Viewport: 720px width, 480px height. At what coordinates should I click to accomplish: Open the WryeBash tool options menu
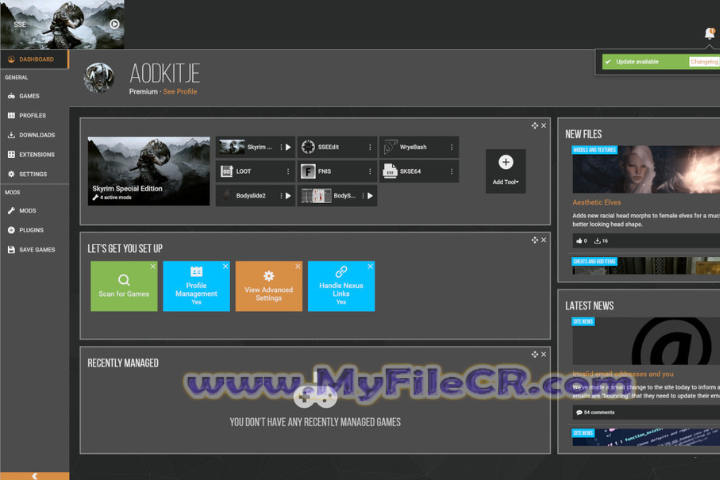click(451, 147)
